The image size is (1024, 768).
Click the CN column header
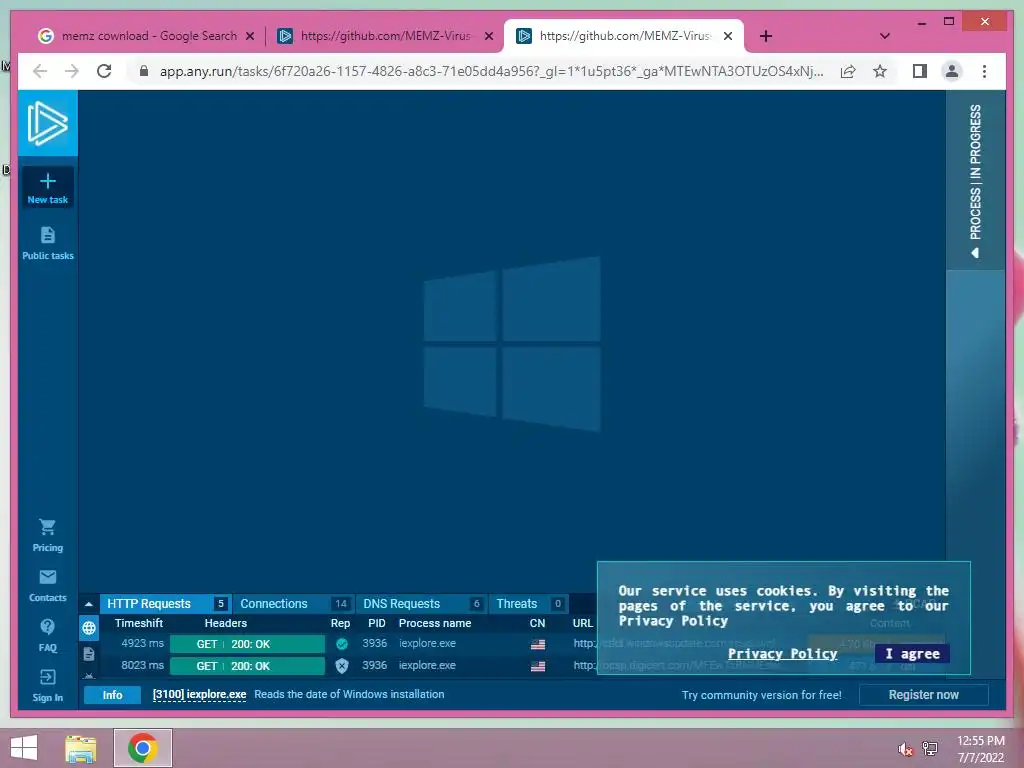(537, 623)
